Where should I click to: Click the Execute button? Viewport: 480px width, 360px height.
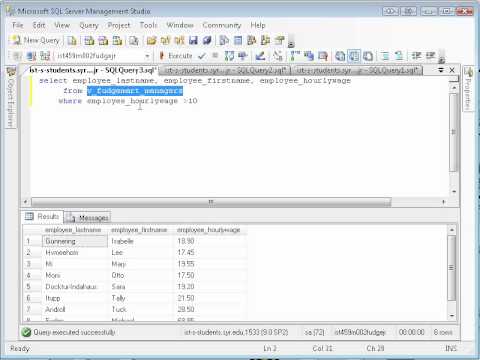coord(176,56)
